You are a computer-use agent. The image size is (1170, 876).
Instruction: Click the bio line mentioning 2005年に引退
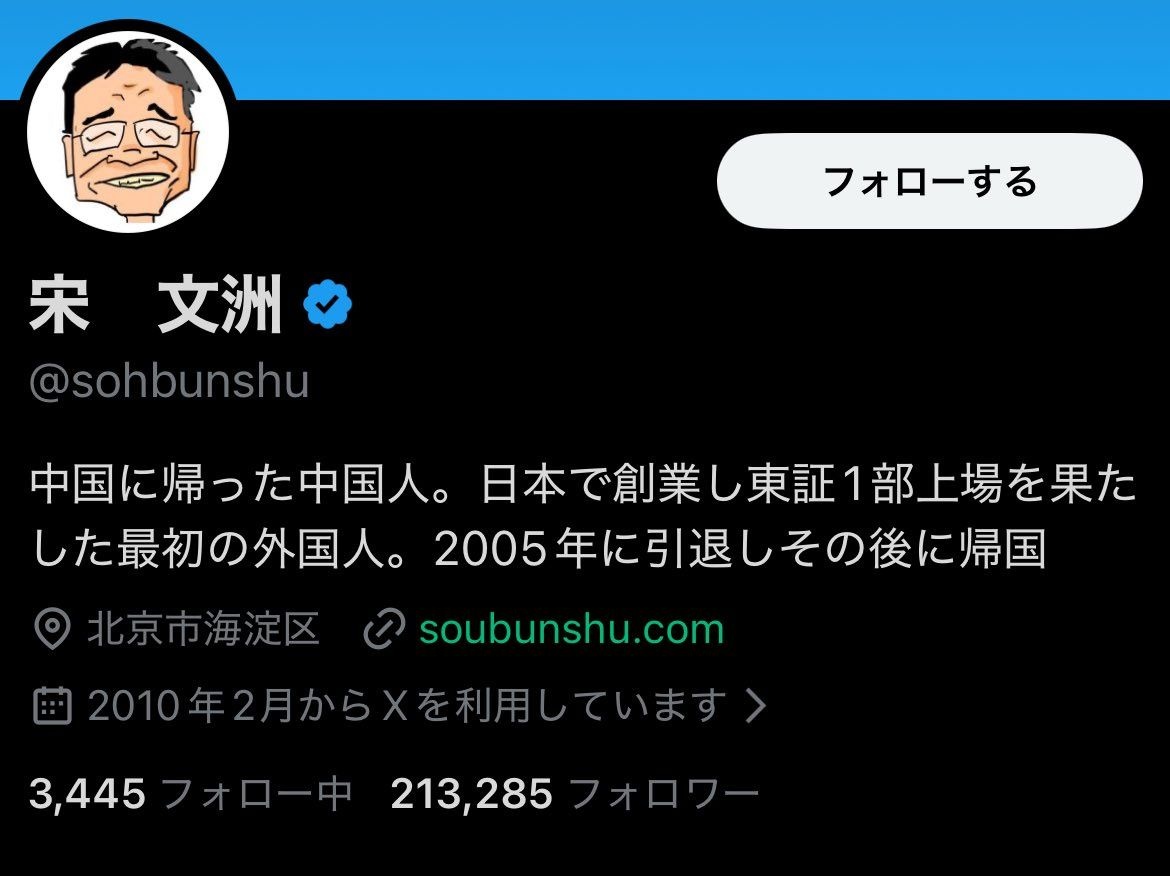coord(538,549)
